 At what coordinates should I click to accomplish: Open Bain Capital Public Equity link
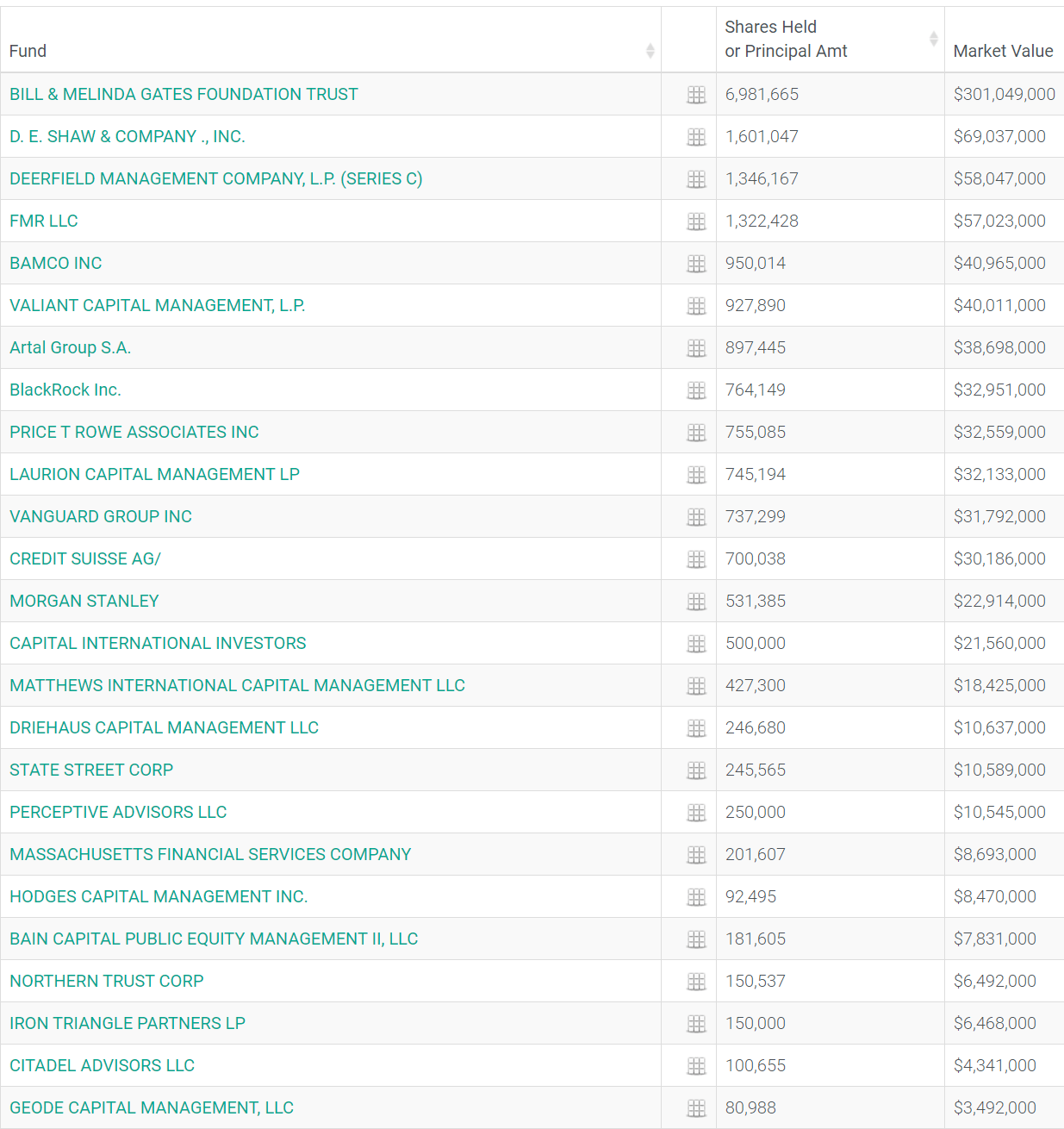214,939
